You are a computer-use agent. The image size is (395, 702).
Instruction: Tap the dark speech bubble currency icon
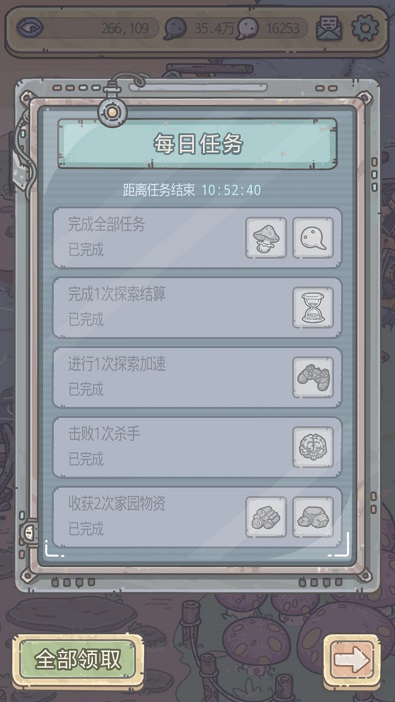tap(175, 28)
